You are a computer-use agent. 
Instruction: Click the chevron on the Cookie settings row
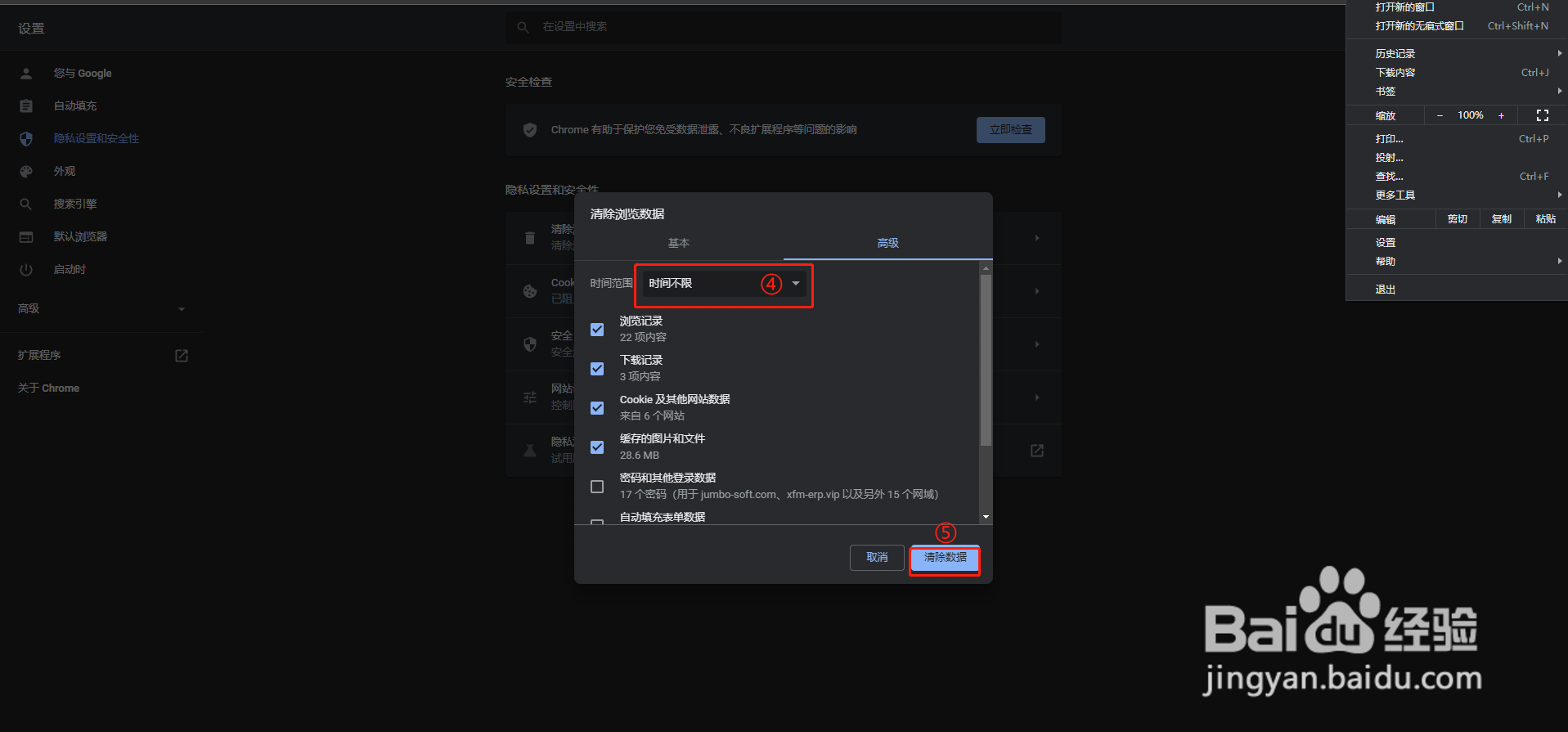pos(1037,291)
